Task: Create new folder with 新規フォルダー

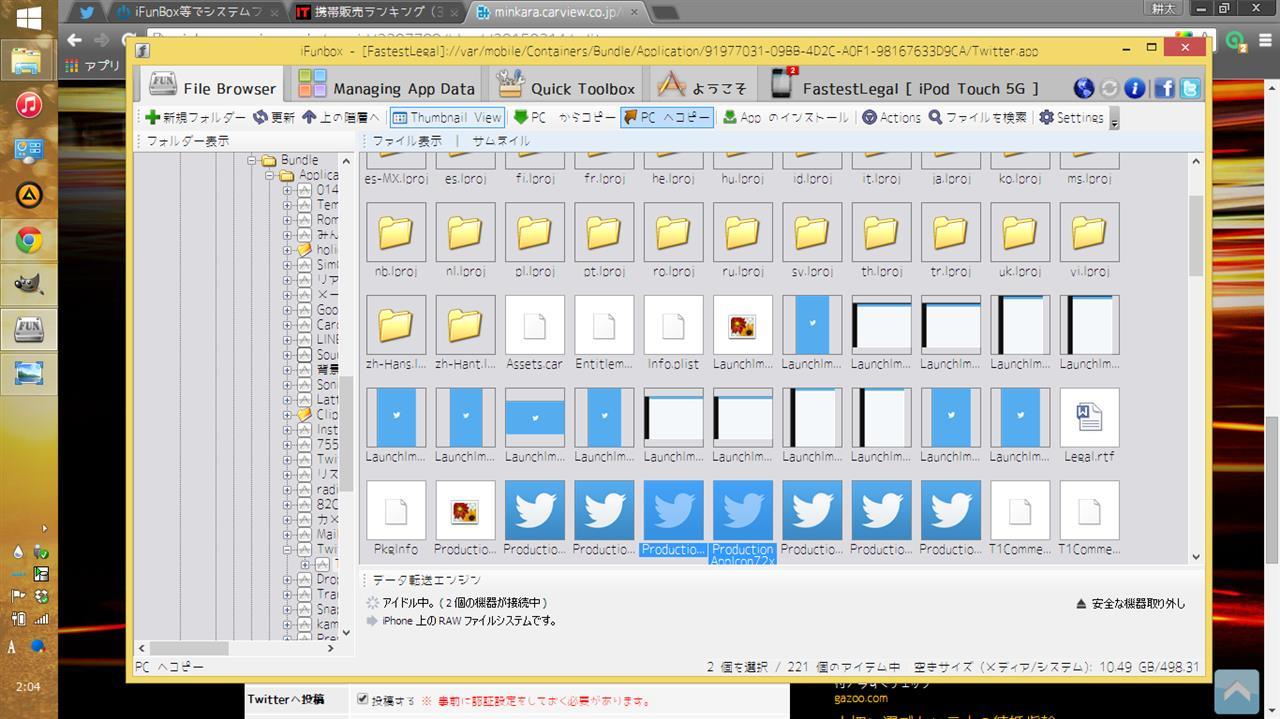Action: tap(196, 117)
